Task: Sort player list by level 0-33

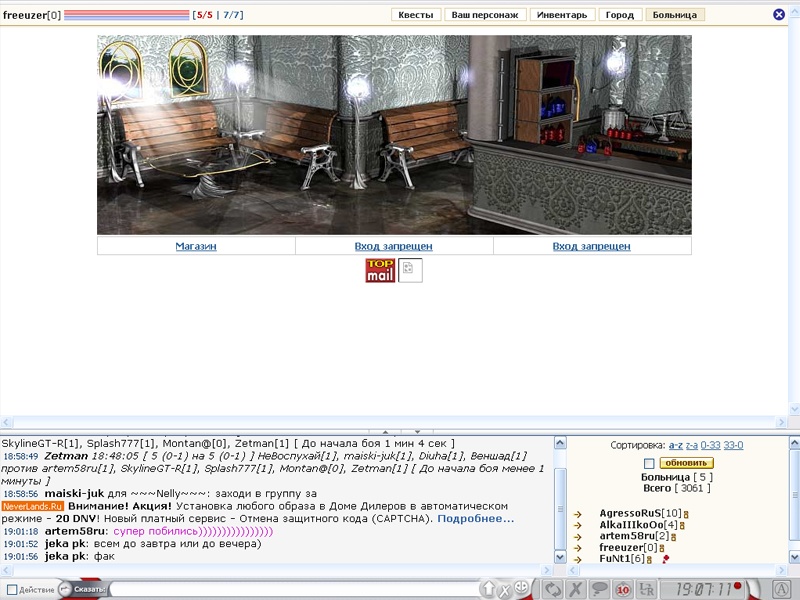Action: 710,445
